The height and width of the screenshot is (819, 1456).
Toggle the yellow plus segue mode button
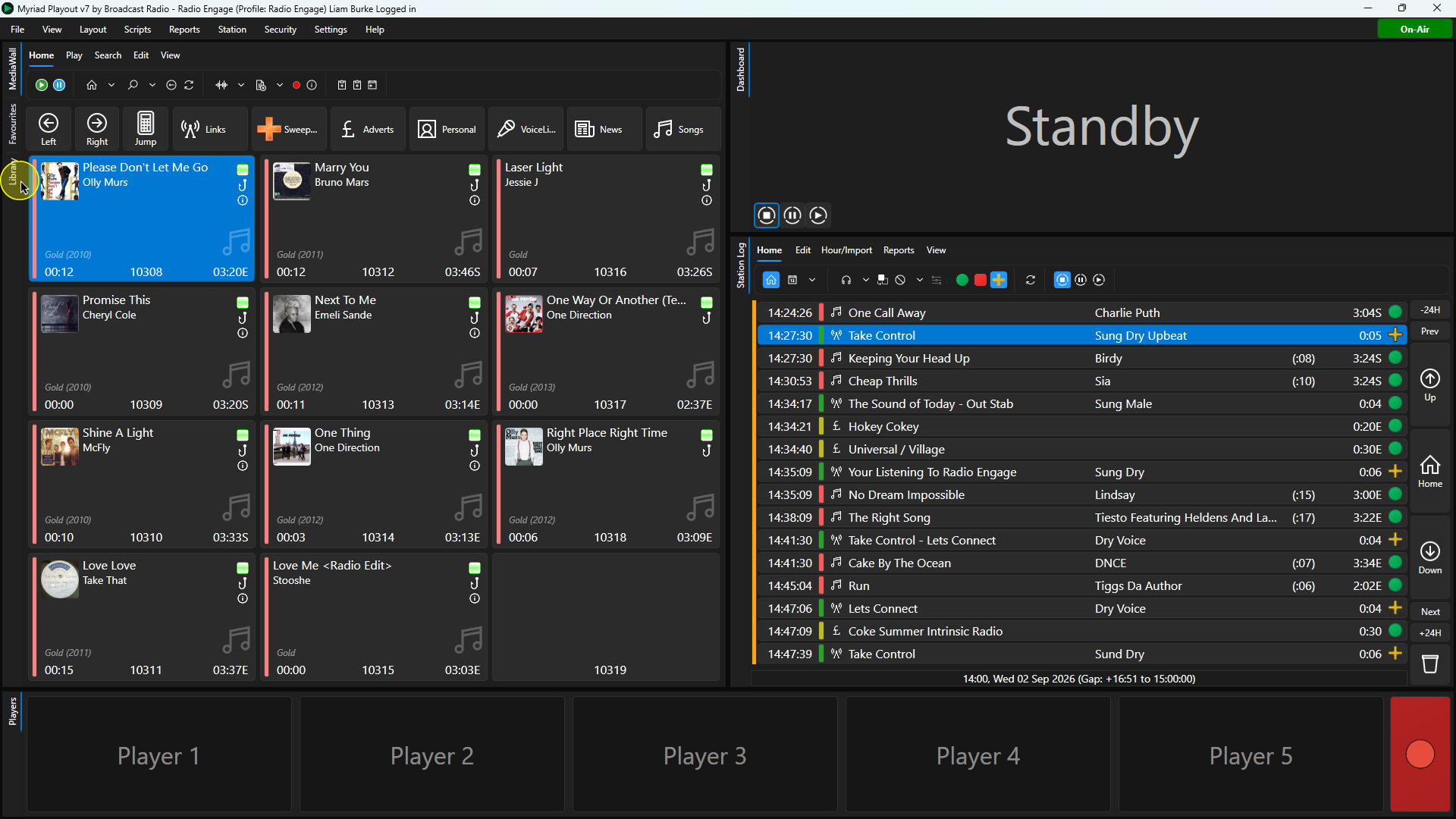pos(999,280)
